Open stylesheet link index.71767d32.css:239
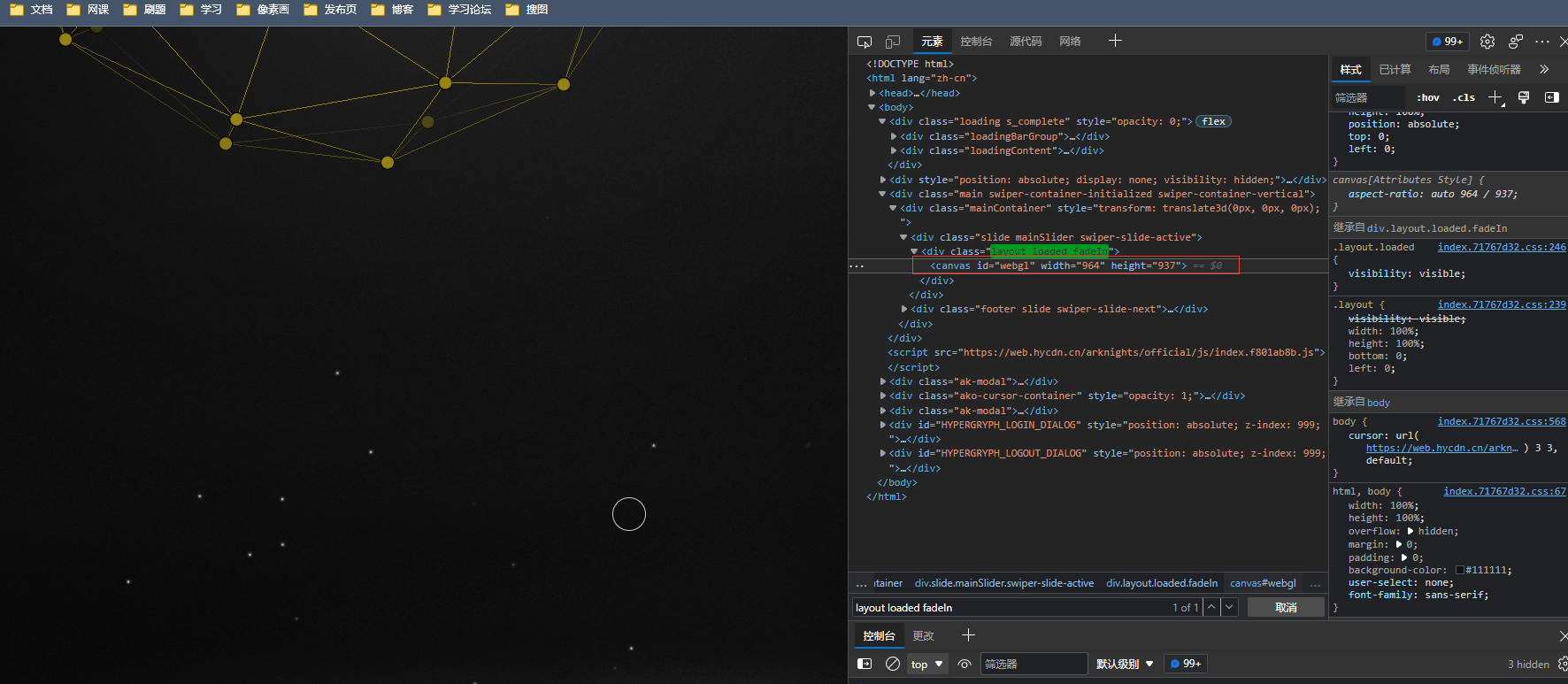1568x684 pixels. (1502, 304)
